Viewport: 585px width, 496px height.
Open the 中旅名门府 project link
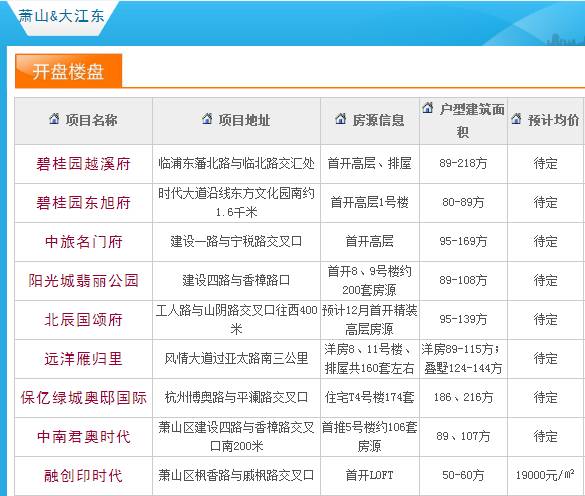(x=84, y=242)
